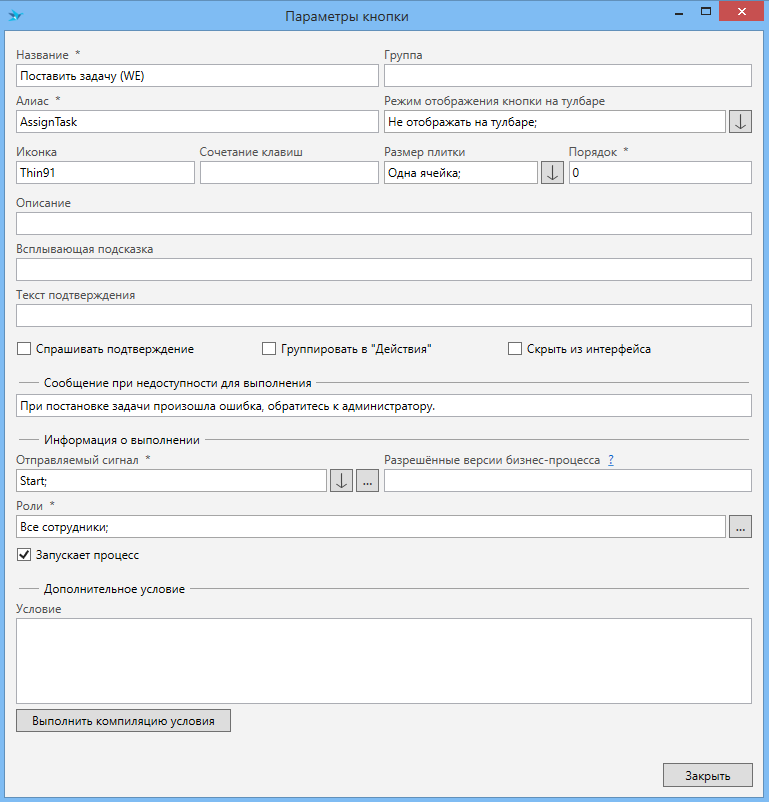Open ellipsis browse button for signal field
Viewport: 769px width, 802px height.
pos(367,481)
